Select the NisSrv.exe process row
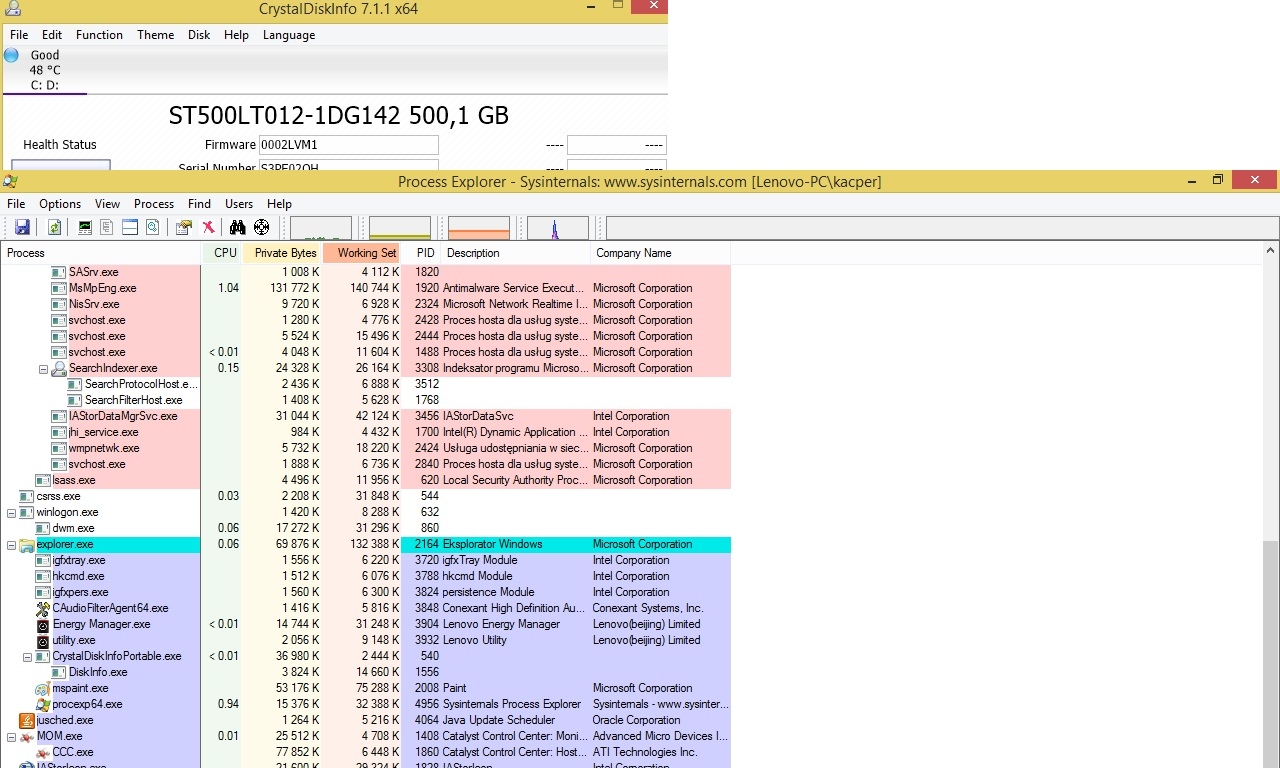Viewport: 1280px width, 768px height. (x=366, y=304)
